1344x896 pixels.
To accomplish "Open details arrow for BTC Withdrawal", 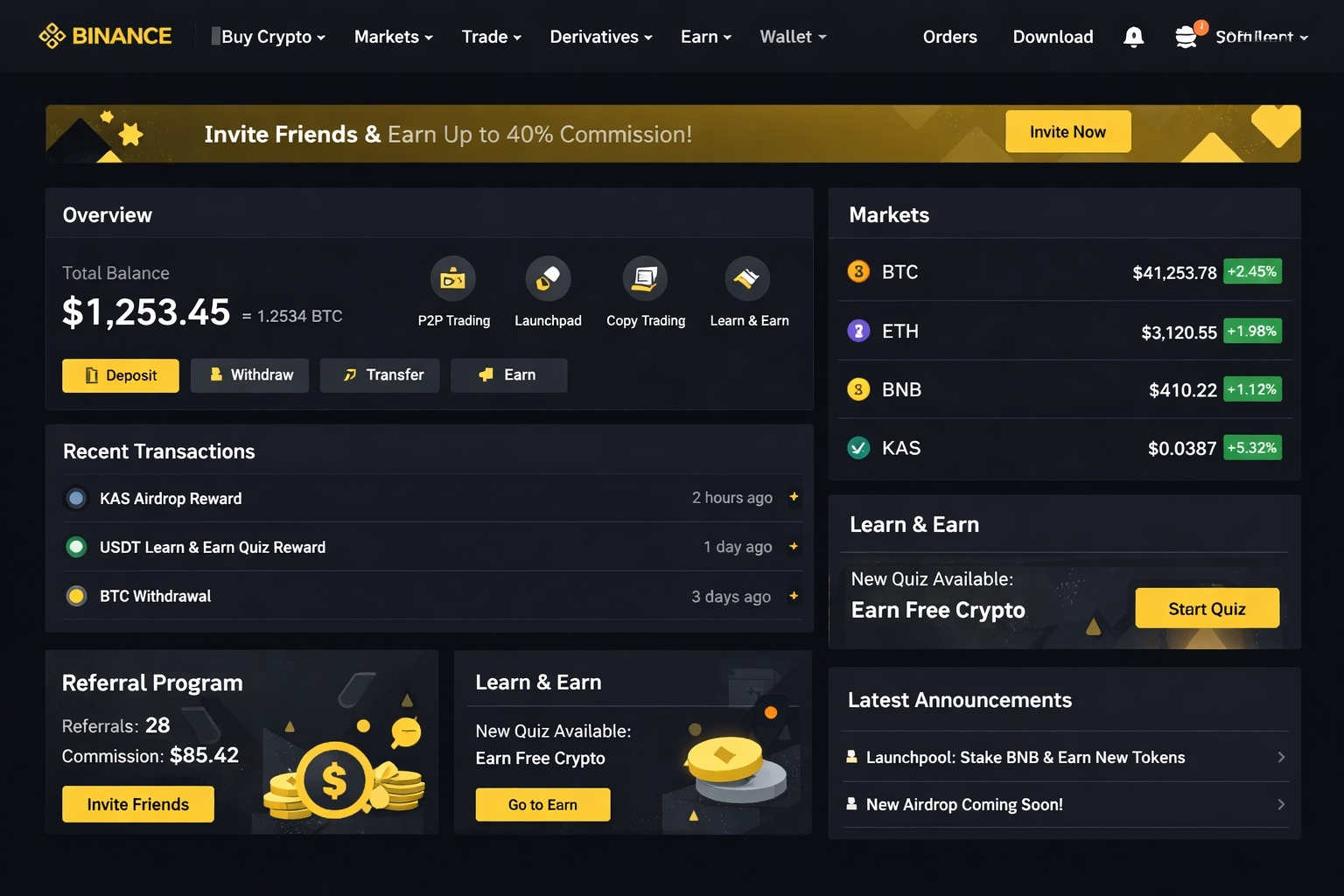I will pyautogui.click(x=794, y=596).
